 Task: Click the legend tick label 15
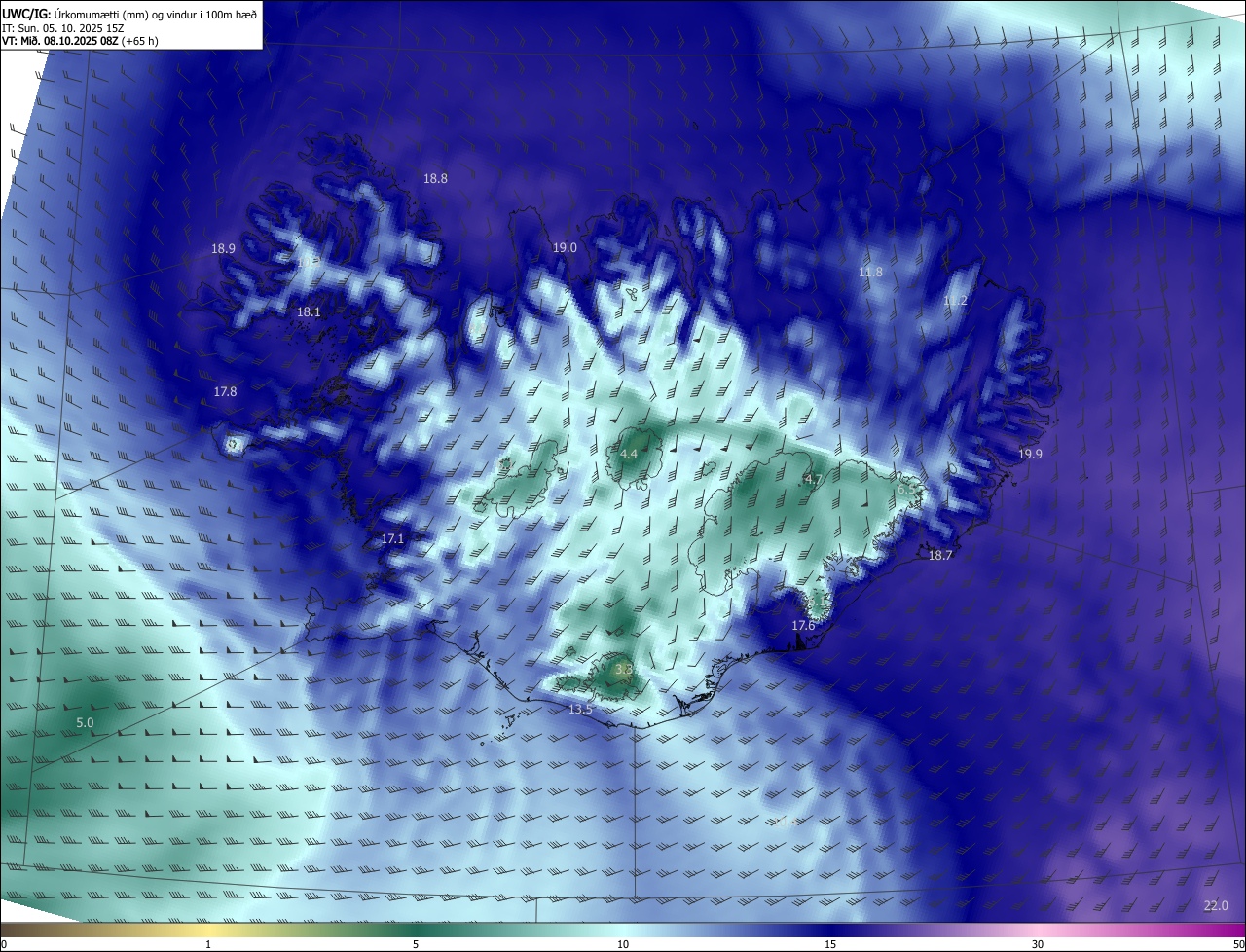click(830, 945)
